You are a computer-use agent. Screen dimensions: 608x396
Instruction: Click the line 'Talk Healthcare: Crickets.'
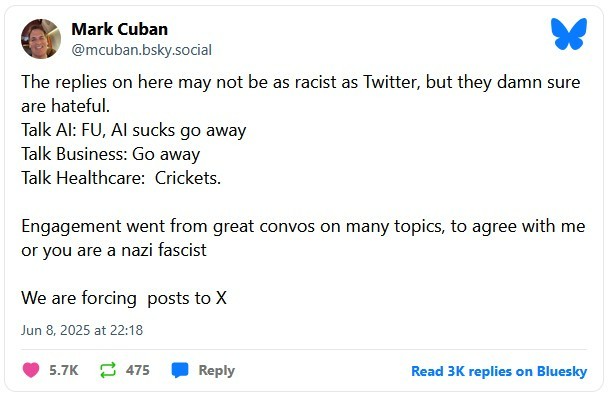point(121,178)
